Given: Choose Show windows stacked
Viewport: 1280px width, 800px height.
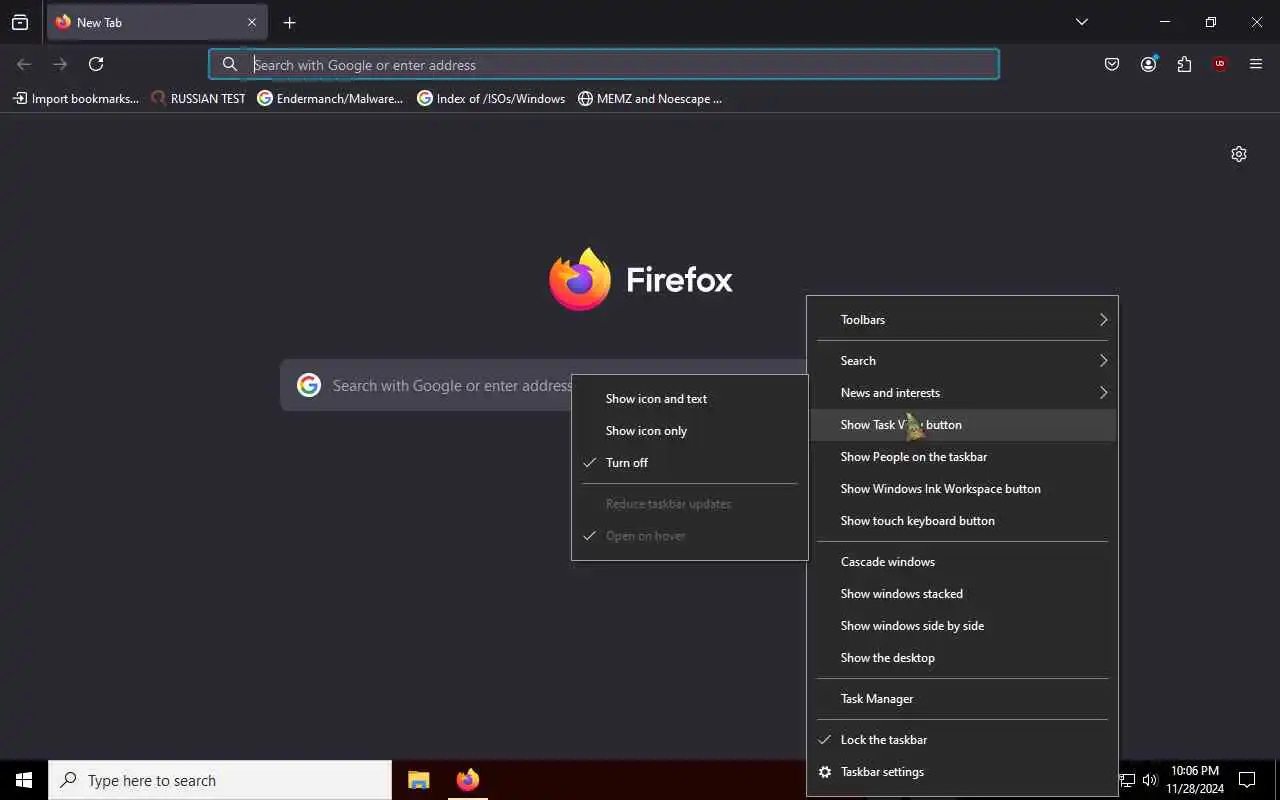Looking at the screenshot, I should coord(963,594).
